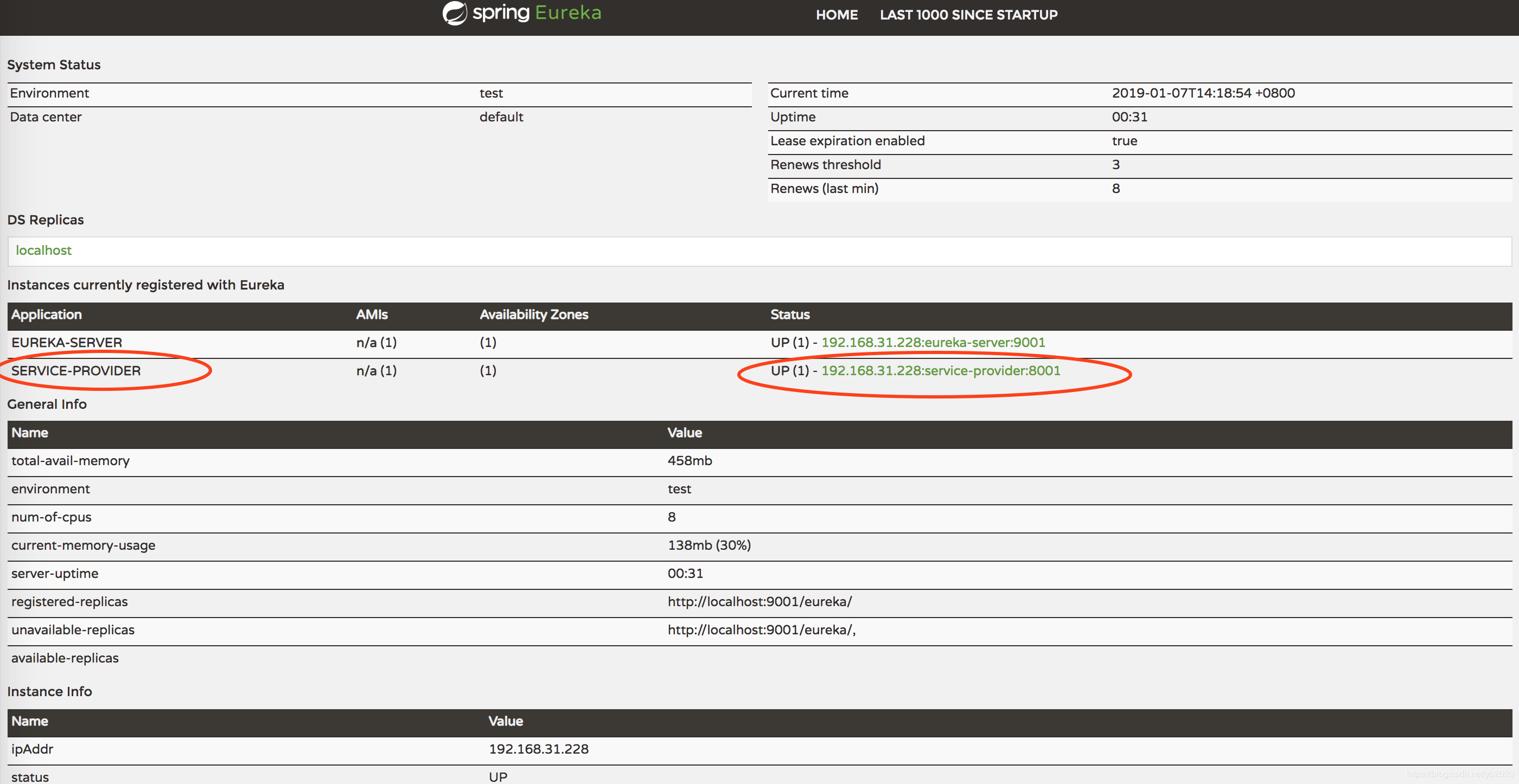Click the status row name in Instance Info
The image size is (1519, 784).
point(30,777)
